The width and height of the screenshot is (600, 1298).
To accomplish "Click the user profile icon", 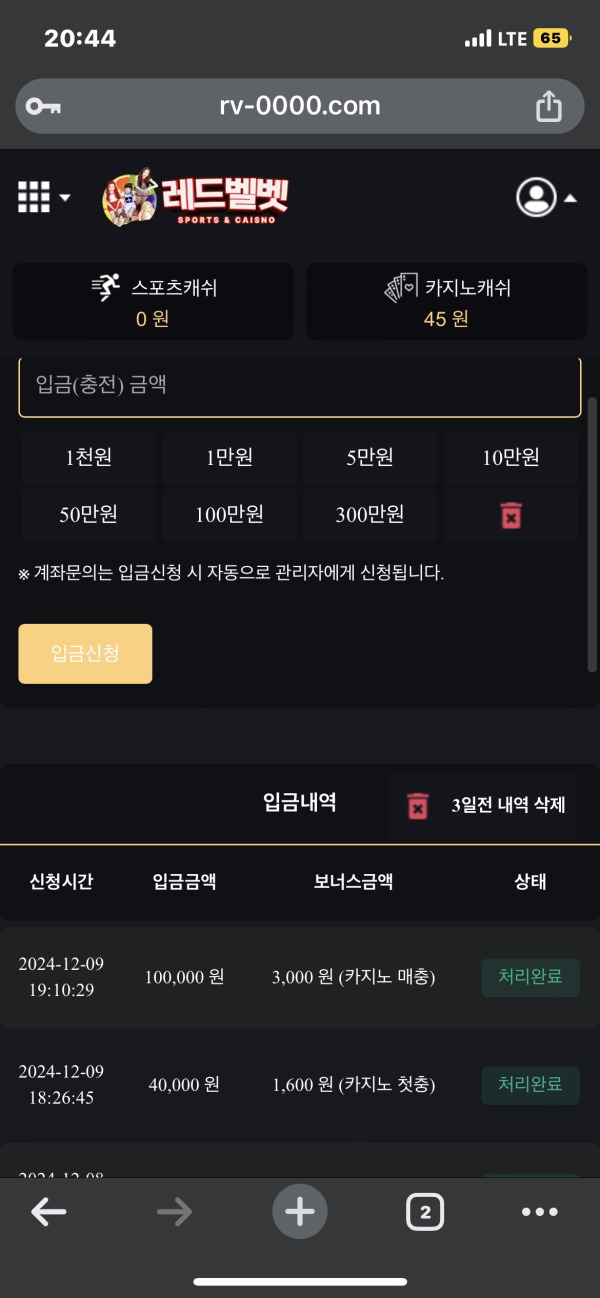I will tap(538, 197).
